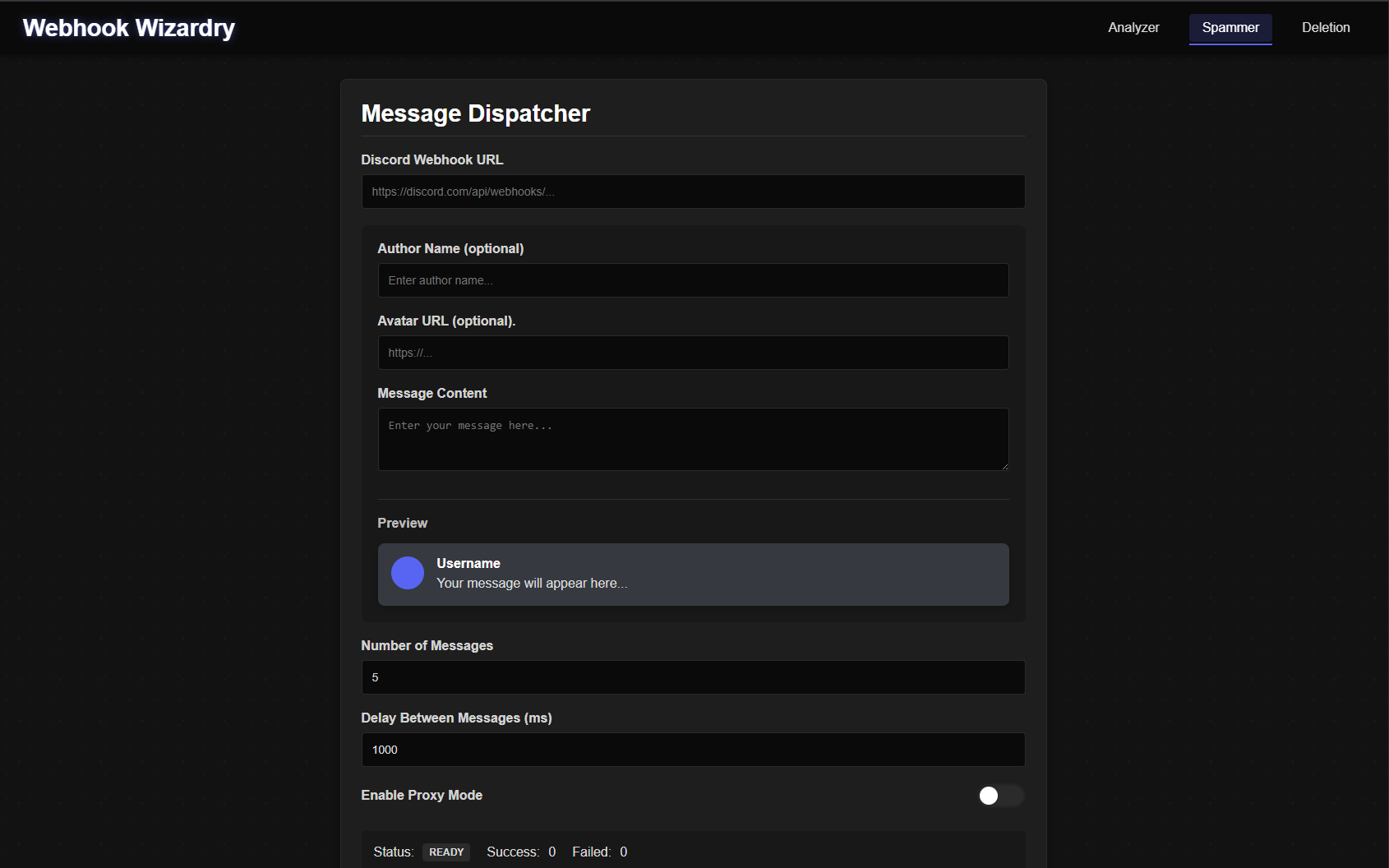Screen dimensions: 1389x868
Task: Focus the Message Content text area
Action: click(693, 439)
